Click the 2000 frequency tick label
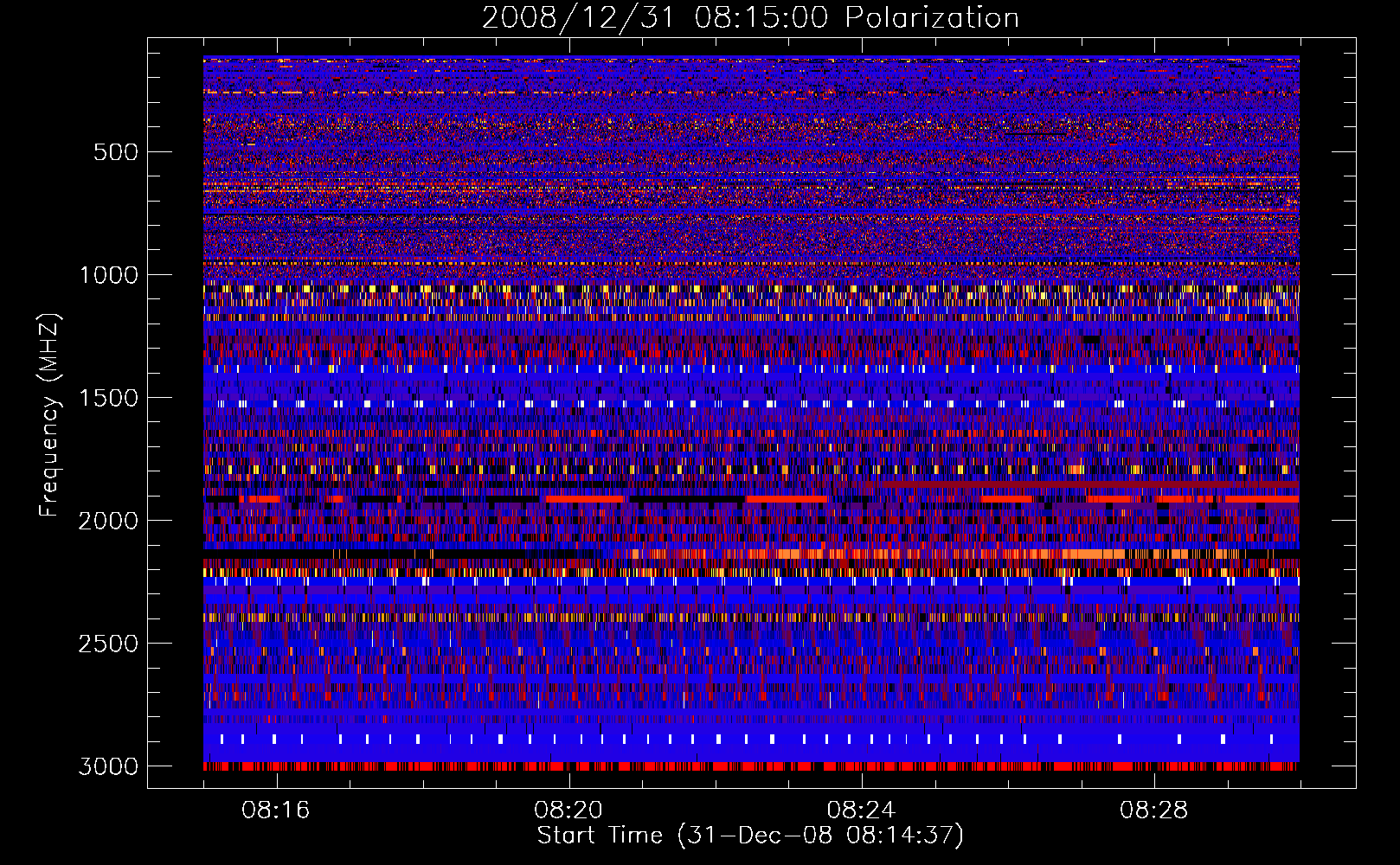Viewport: 1400px width, 865px height. 108,521
